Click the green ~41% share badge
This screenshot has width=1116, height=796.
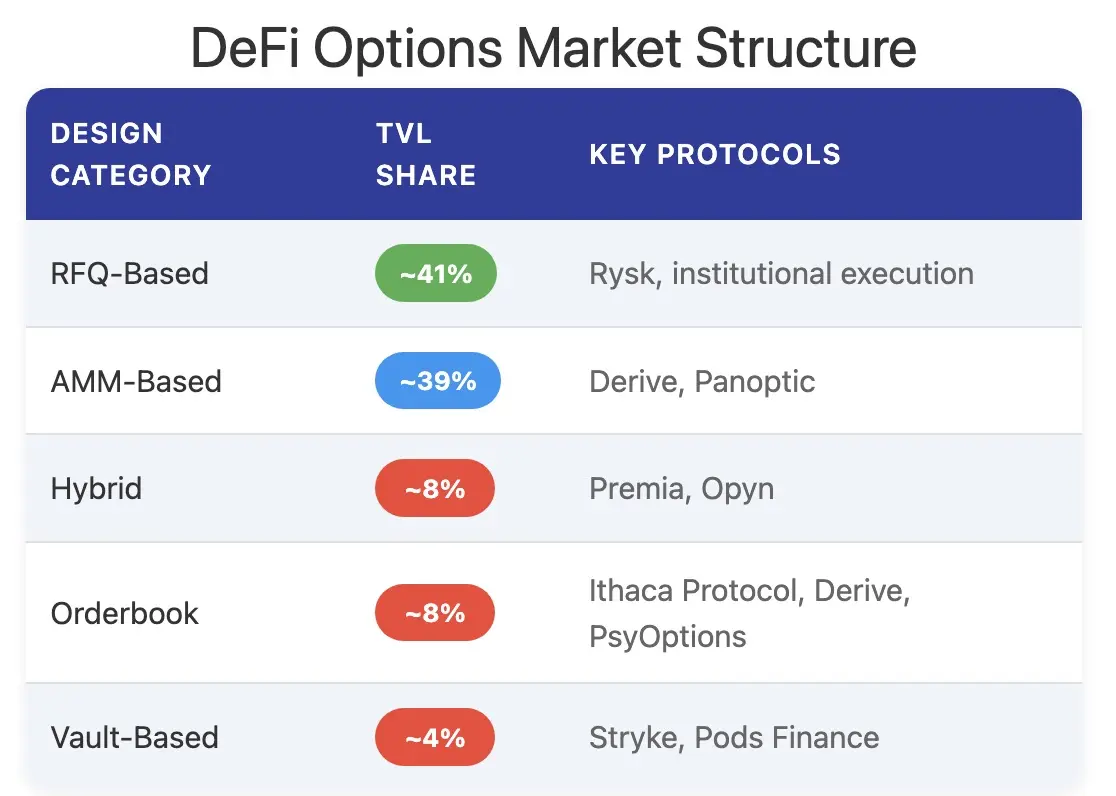point(436,273)
